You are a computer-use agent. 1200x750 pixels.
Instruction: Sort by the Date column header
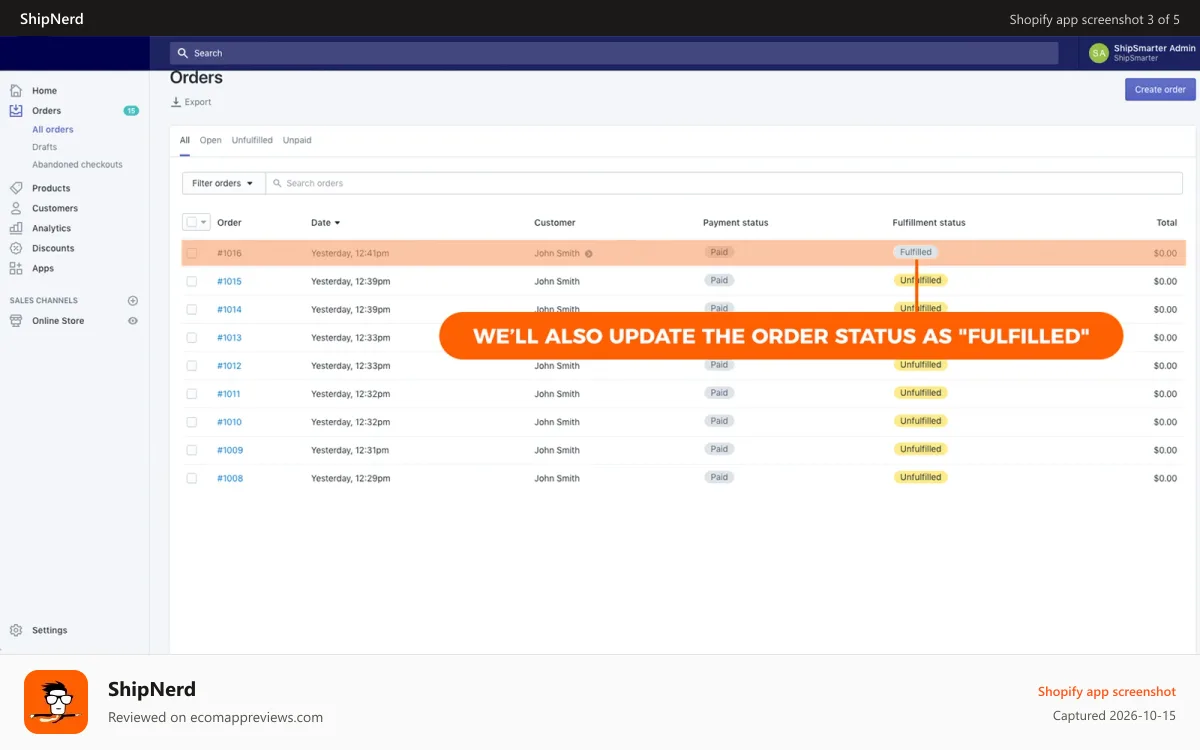325,223
